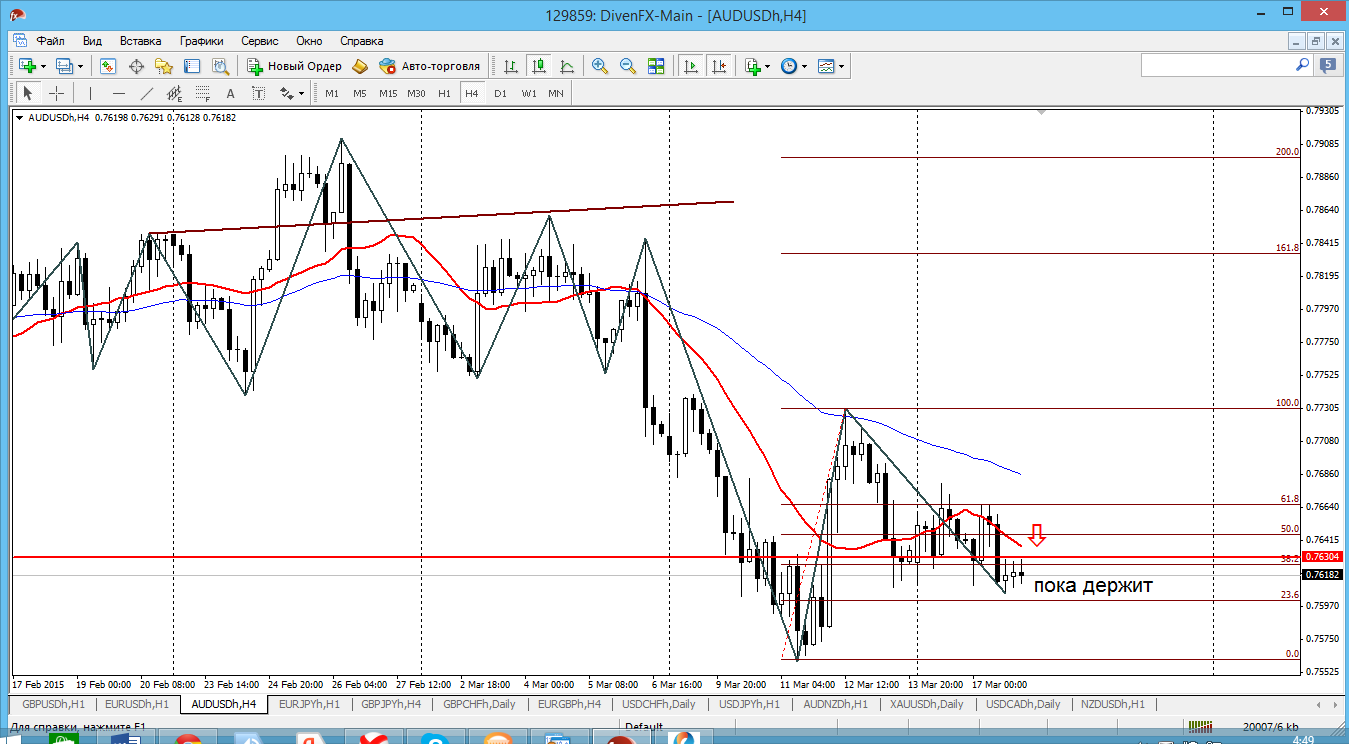Select the Trendline drawing tool
Screen dimensions: 1353x744
(147, 93)
